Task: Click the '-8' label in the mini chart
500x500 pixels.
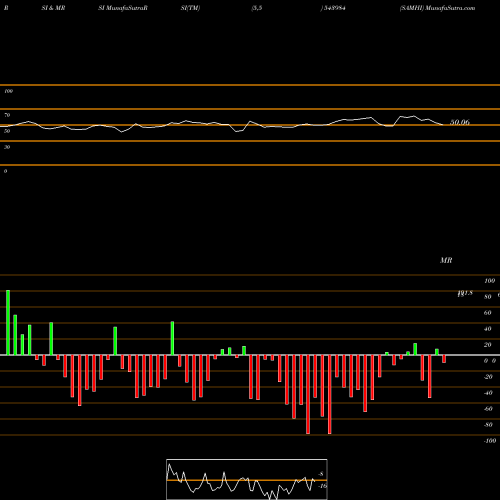Action: tap(321, 474)
